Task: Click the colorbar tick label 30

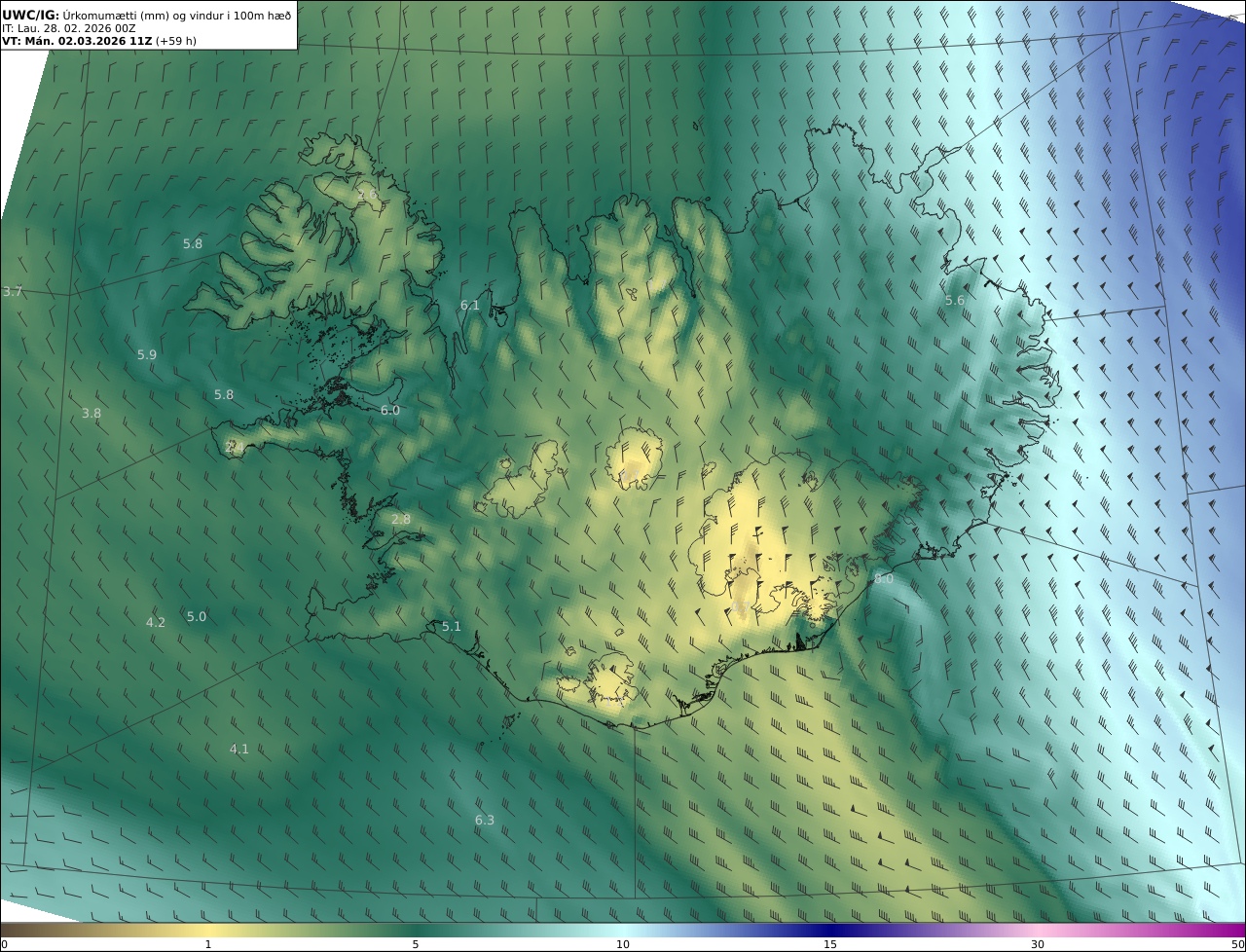Action: click(x=1038, y=945)
